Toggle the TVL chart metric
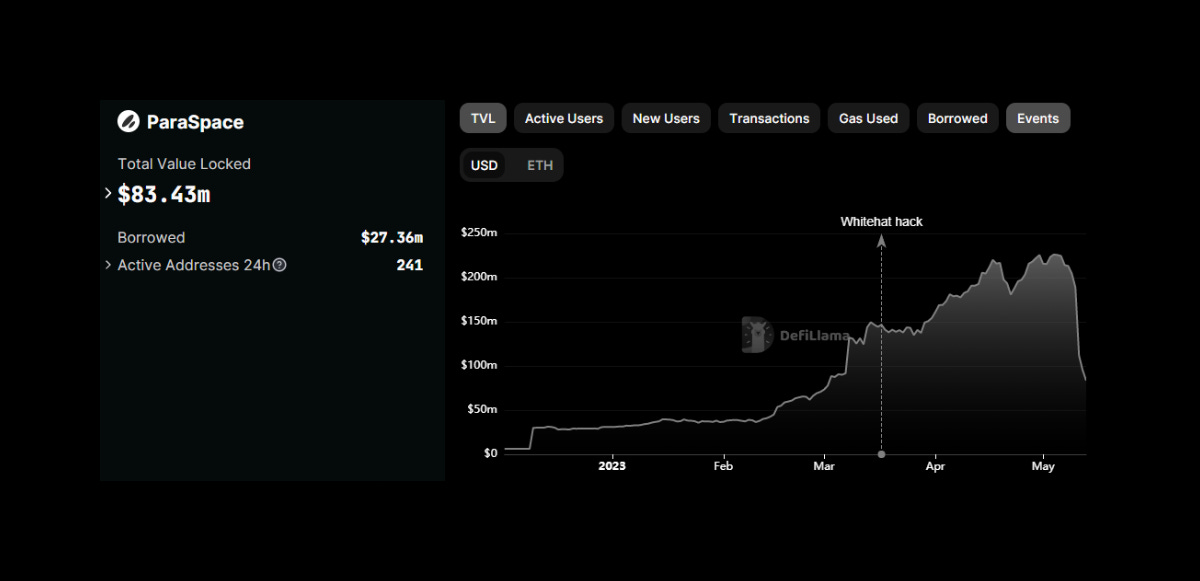The height and width of the screenshot is (581, 1200). click(x=484, y=118)
